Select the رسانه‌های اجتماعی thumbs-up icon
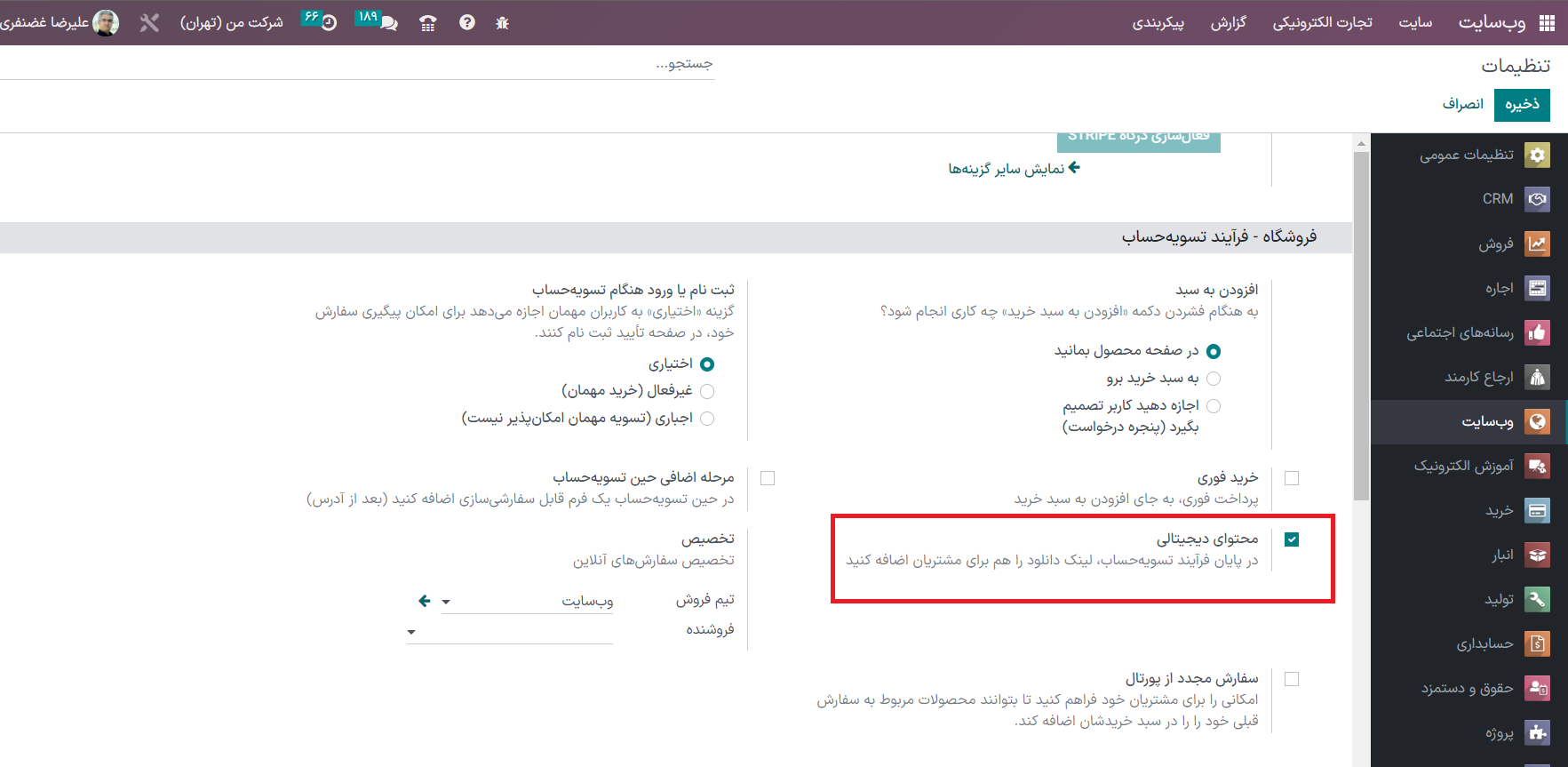Screen dimensions: 1568x767 click(x=1537, y=332)
